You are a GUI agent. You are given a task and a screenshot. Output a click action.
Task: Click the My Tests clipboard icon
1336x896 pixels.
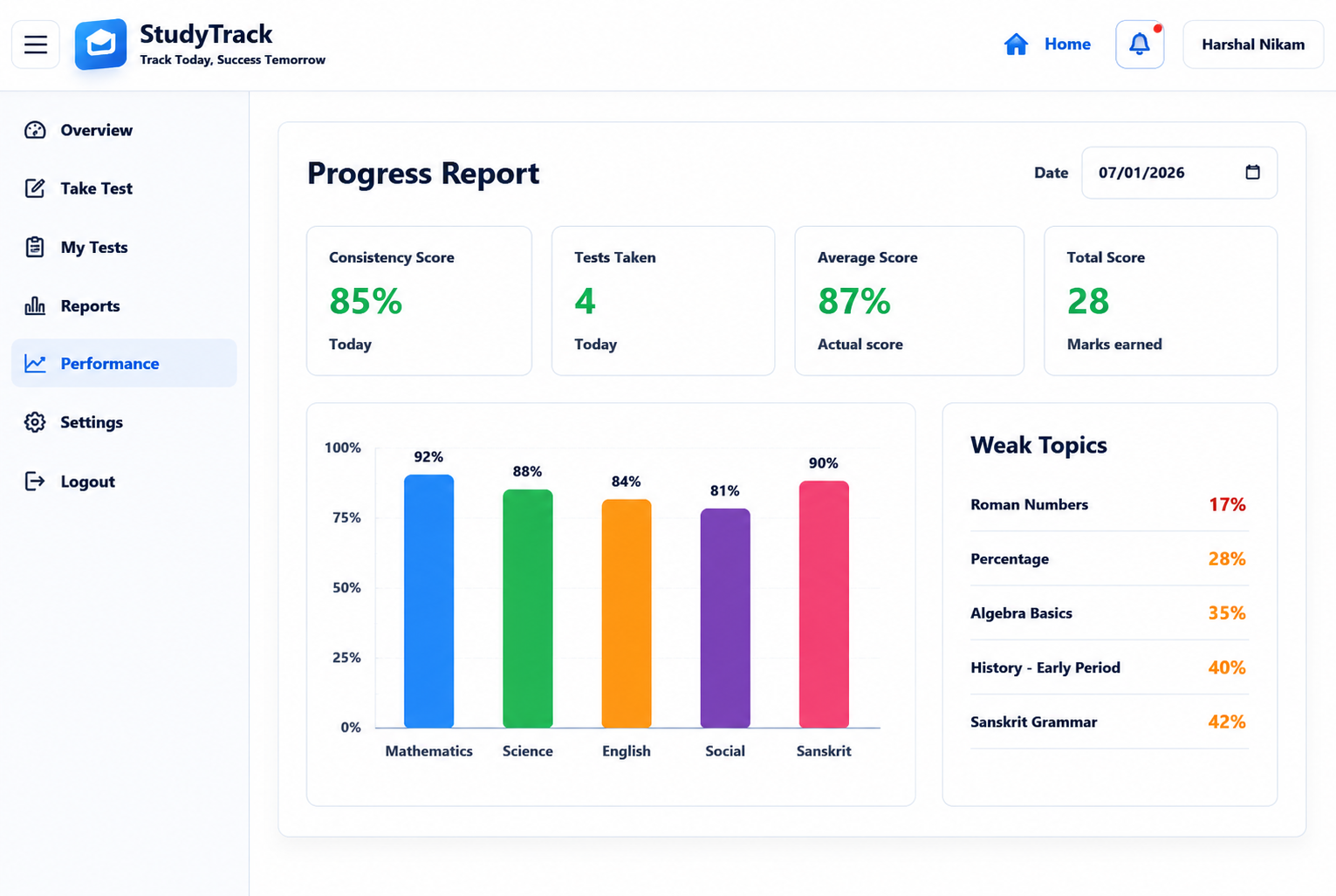click(35, 247)
